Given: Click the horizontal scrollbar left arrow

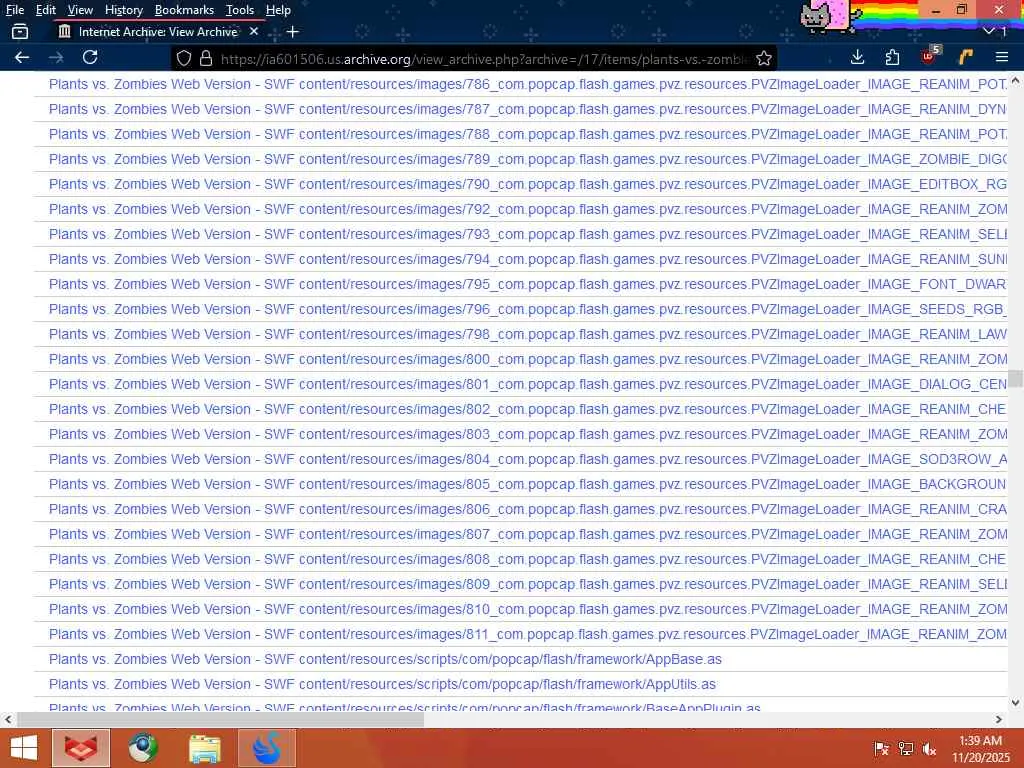Looking at the screenshot, I should point(8,720).
